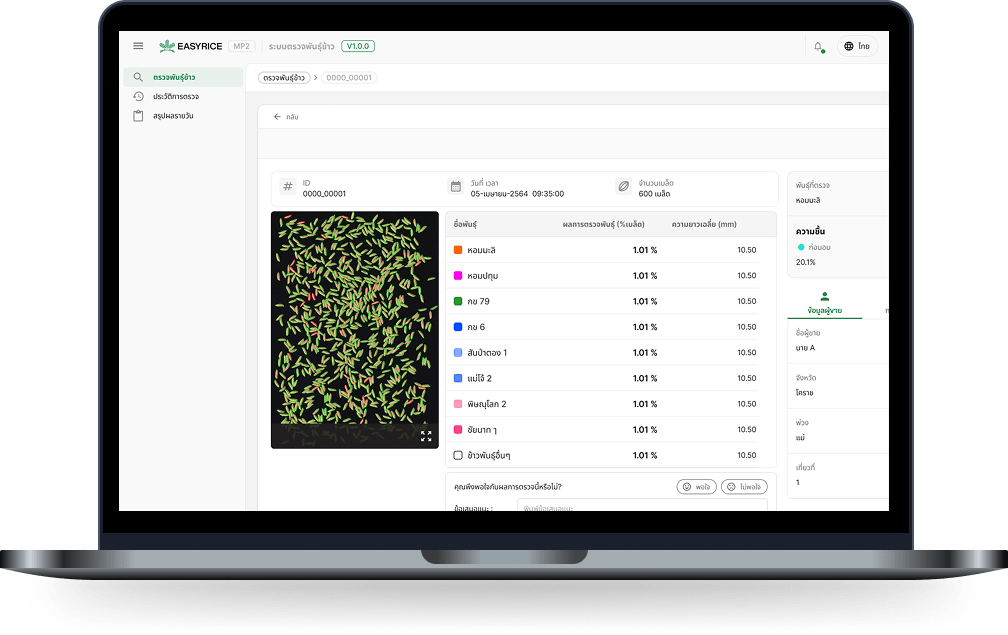Click the suggestion input field

[642, 505]
